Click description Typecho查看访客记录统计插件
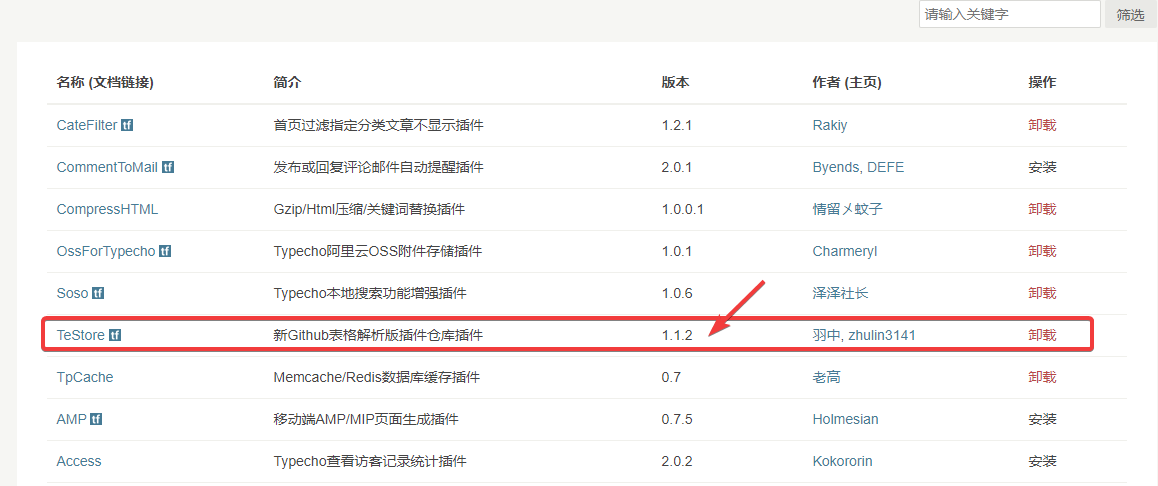Screen dimensions: 1158x486 click(370, 462)
